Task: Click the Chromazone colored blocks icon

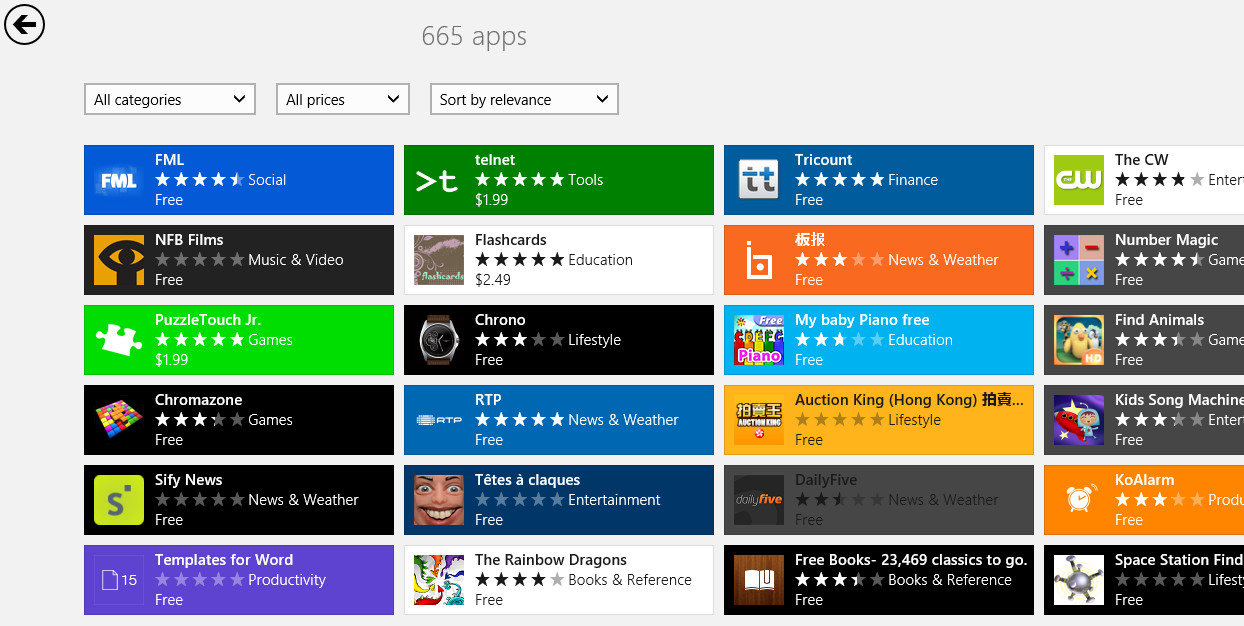Action: coord(119,420)
